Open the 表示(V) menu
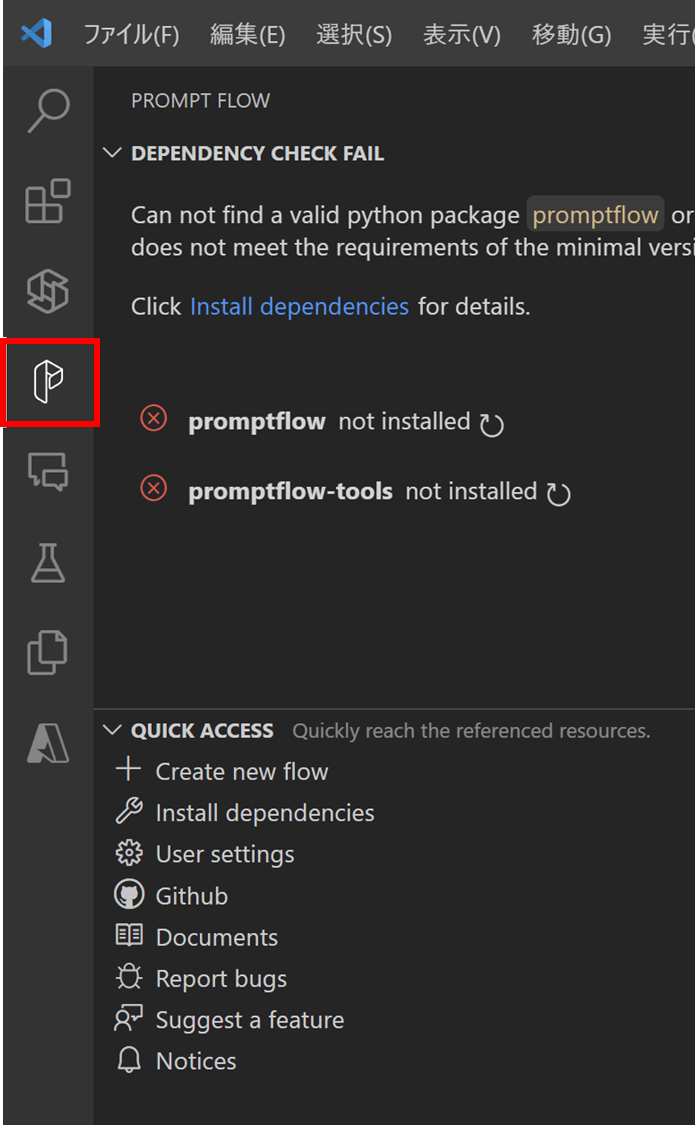The width and height of the screenshot is (695, 1125). tap(462, 35)
